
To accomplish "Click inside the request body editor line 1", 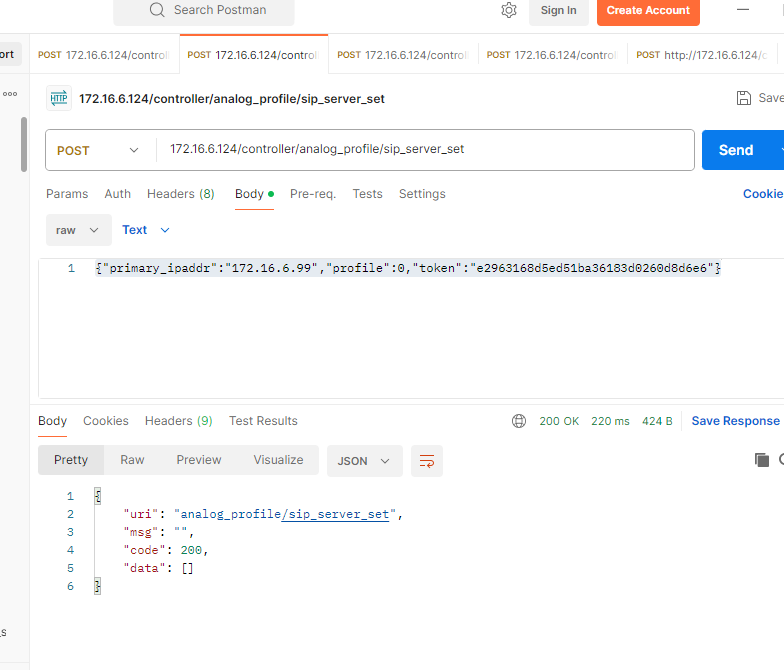I will pyautogui.click(x=408, y=268).
